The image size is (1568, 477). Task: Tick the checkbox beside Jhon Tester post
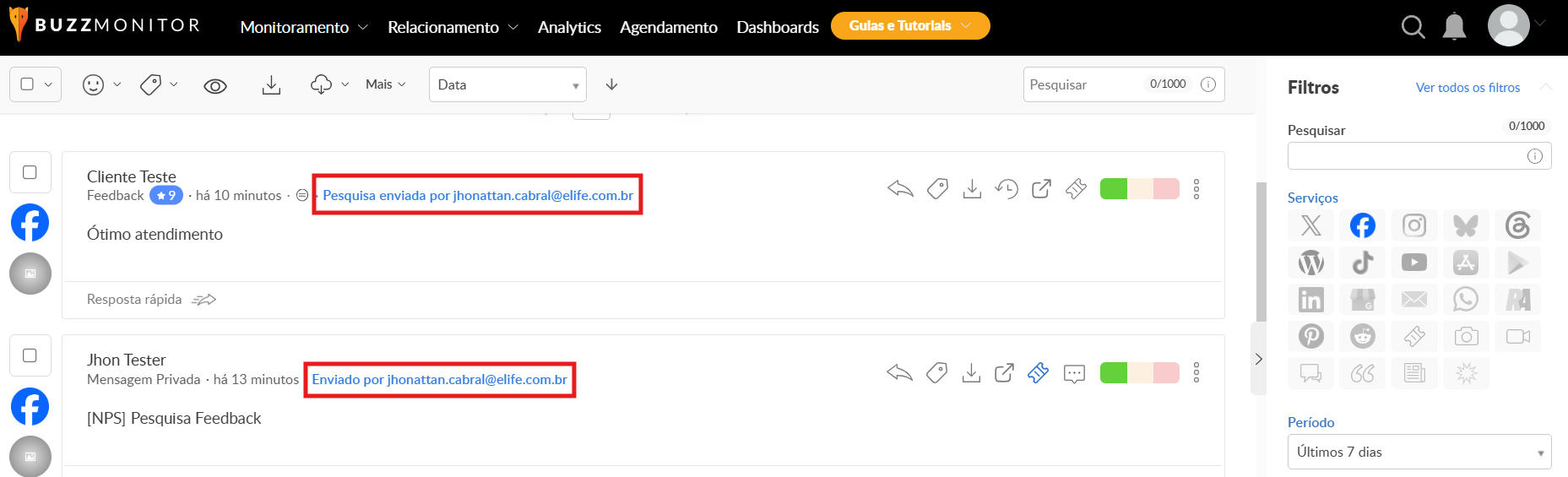[x=30, y=355]
